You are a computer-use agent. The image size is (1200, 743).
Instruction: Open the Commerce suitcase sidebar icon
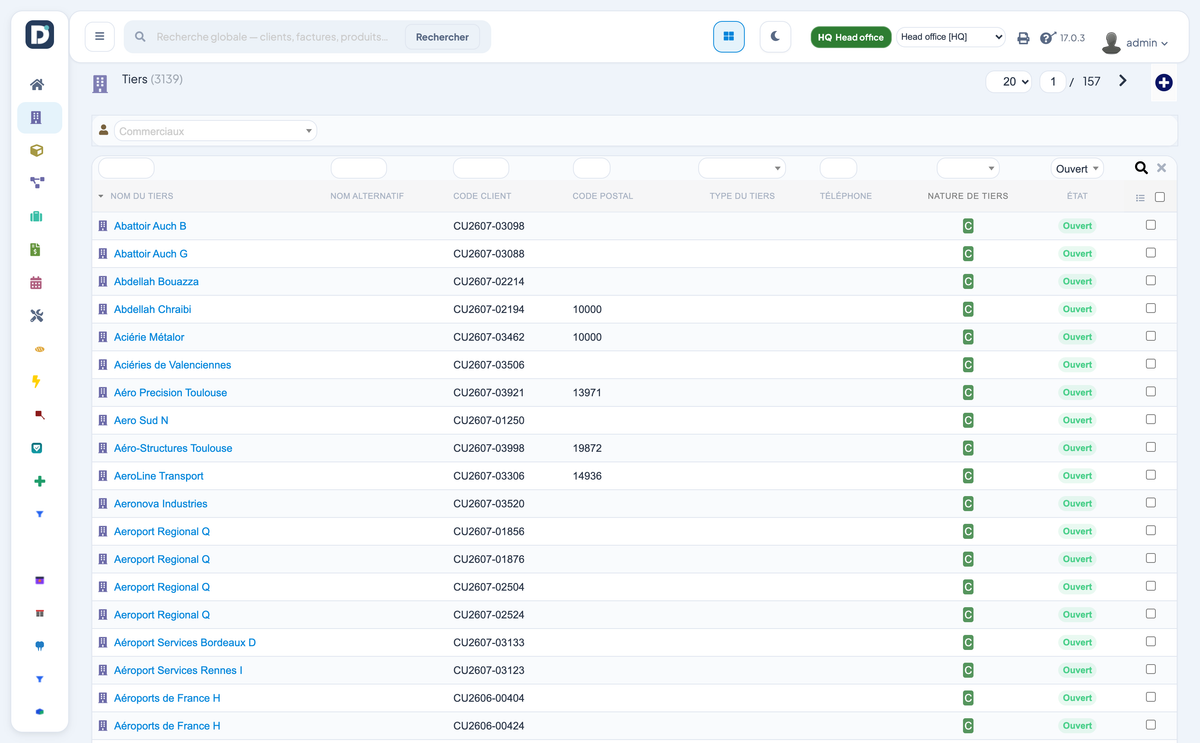click(x=37, y=216)
